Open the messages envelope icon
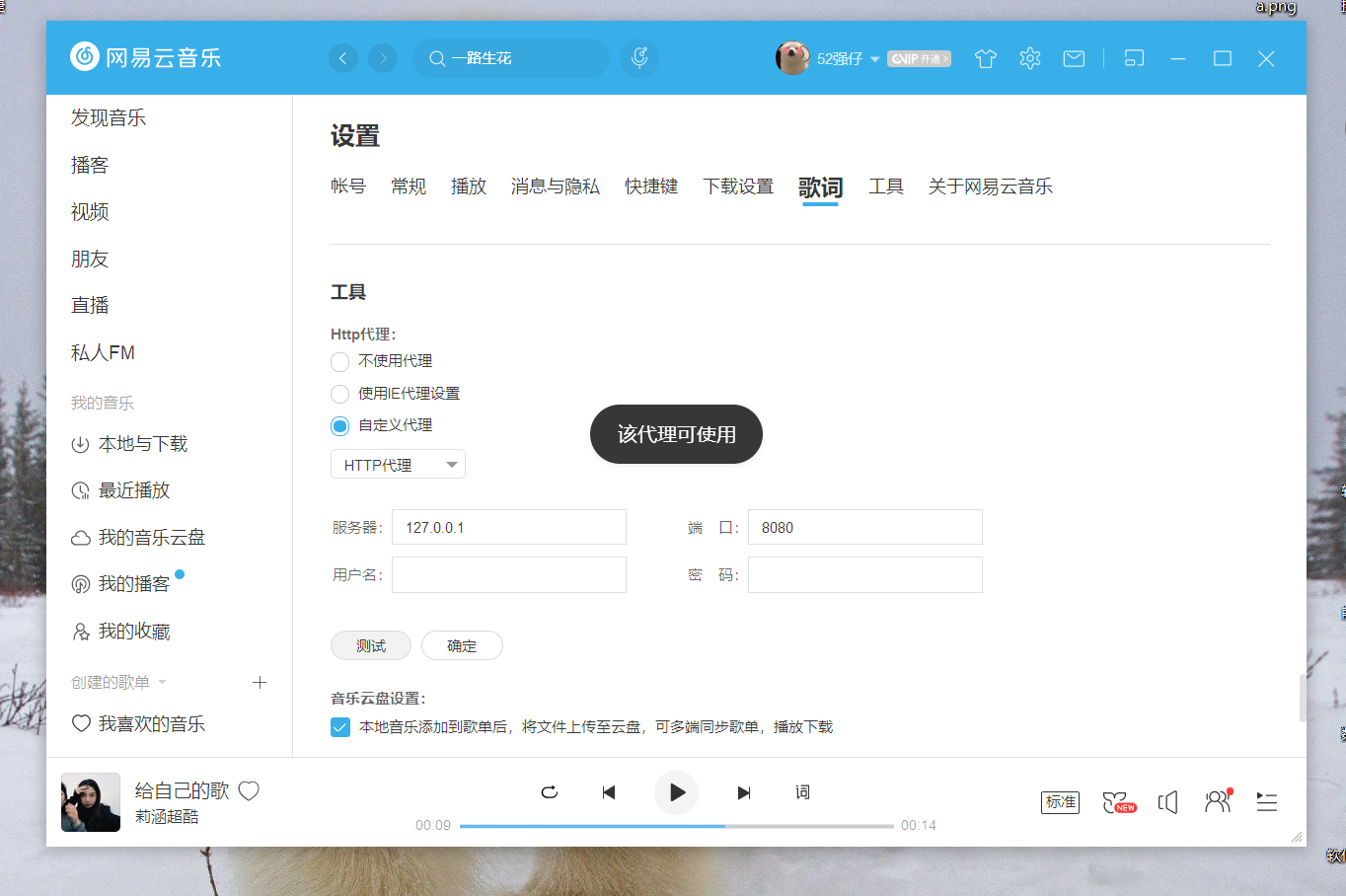The width and height of the screenshot is (1346, 896). pyautogui.click(x=1074, y=59)
